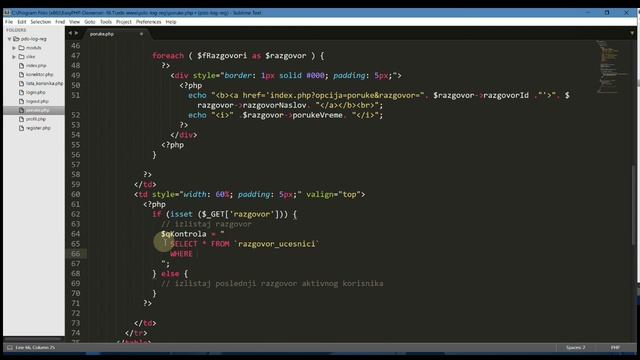This screenshot has width=640, height=360.
Task: Click the FOLDERS sidebar heading
Action: (16, 30)
